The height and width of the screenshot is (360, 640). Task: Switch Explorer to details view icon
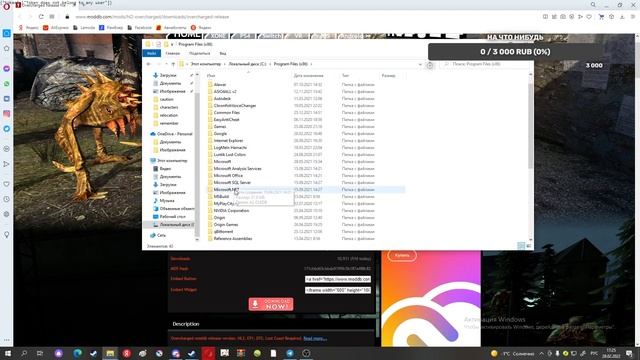point(521,246)
